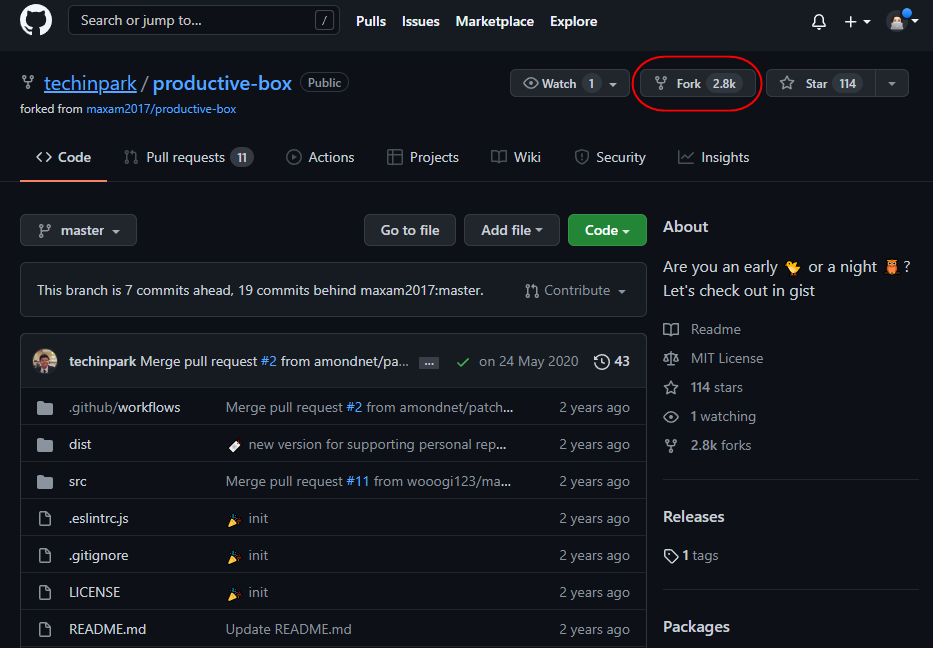Show the commit status green checkmark

463,362
